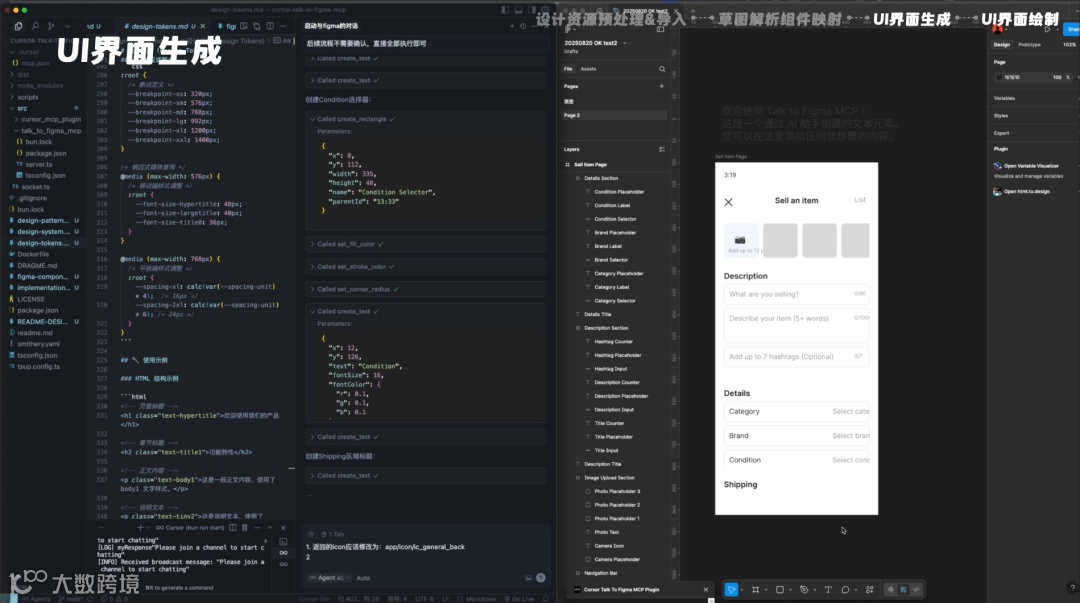Choose the Rectangle shape tool

click(780, 590)
